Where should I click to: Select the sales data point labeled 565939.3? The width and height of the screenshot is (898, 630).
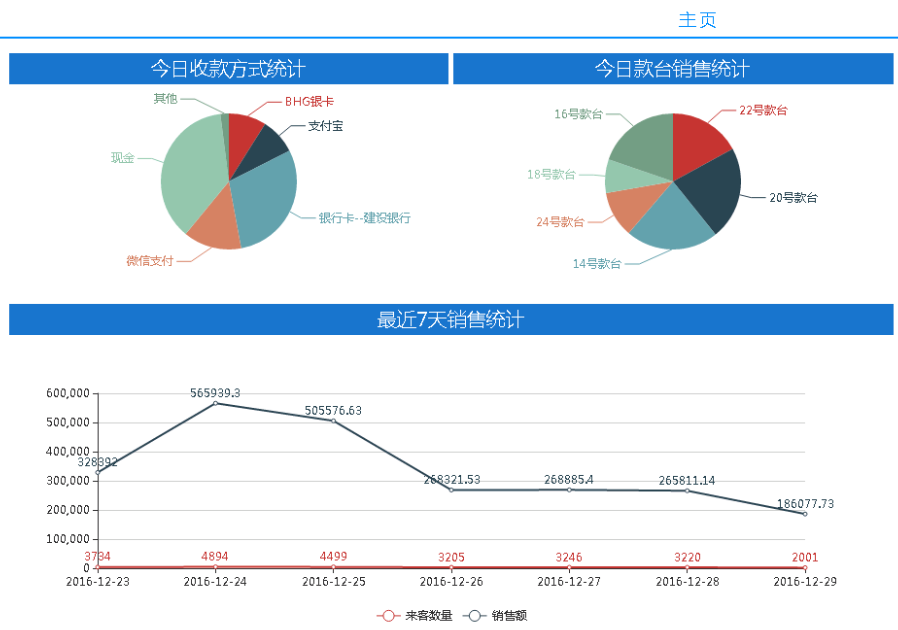tap(215, 403)
